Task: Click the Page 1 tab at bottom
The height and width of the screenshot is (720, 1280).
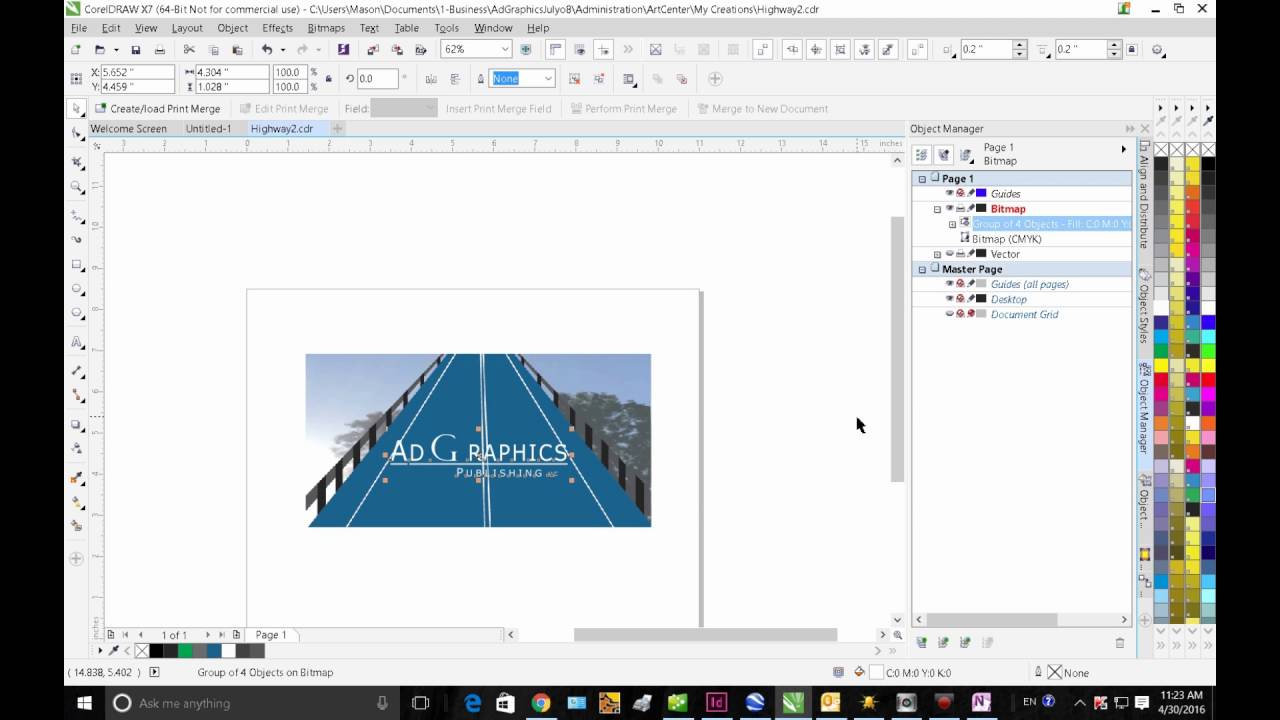Action: coord(271,635)
